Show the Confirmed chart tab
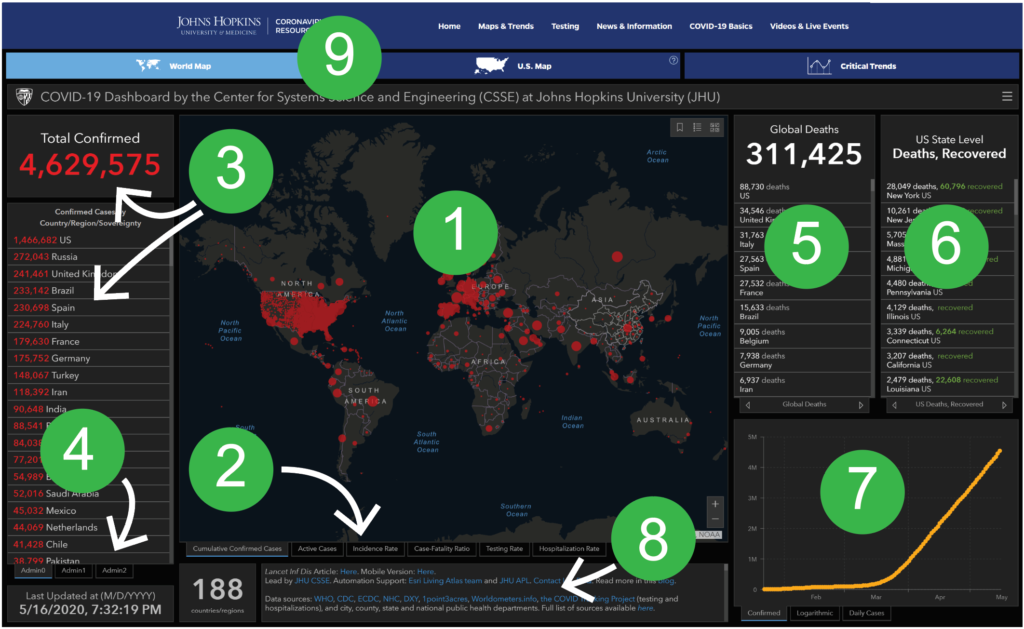The width and height of the screenshot is (1024, 629). pyautogui.click(x=763, y=613)
